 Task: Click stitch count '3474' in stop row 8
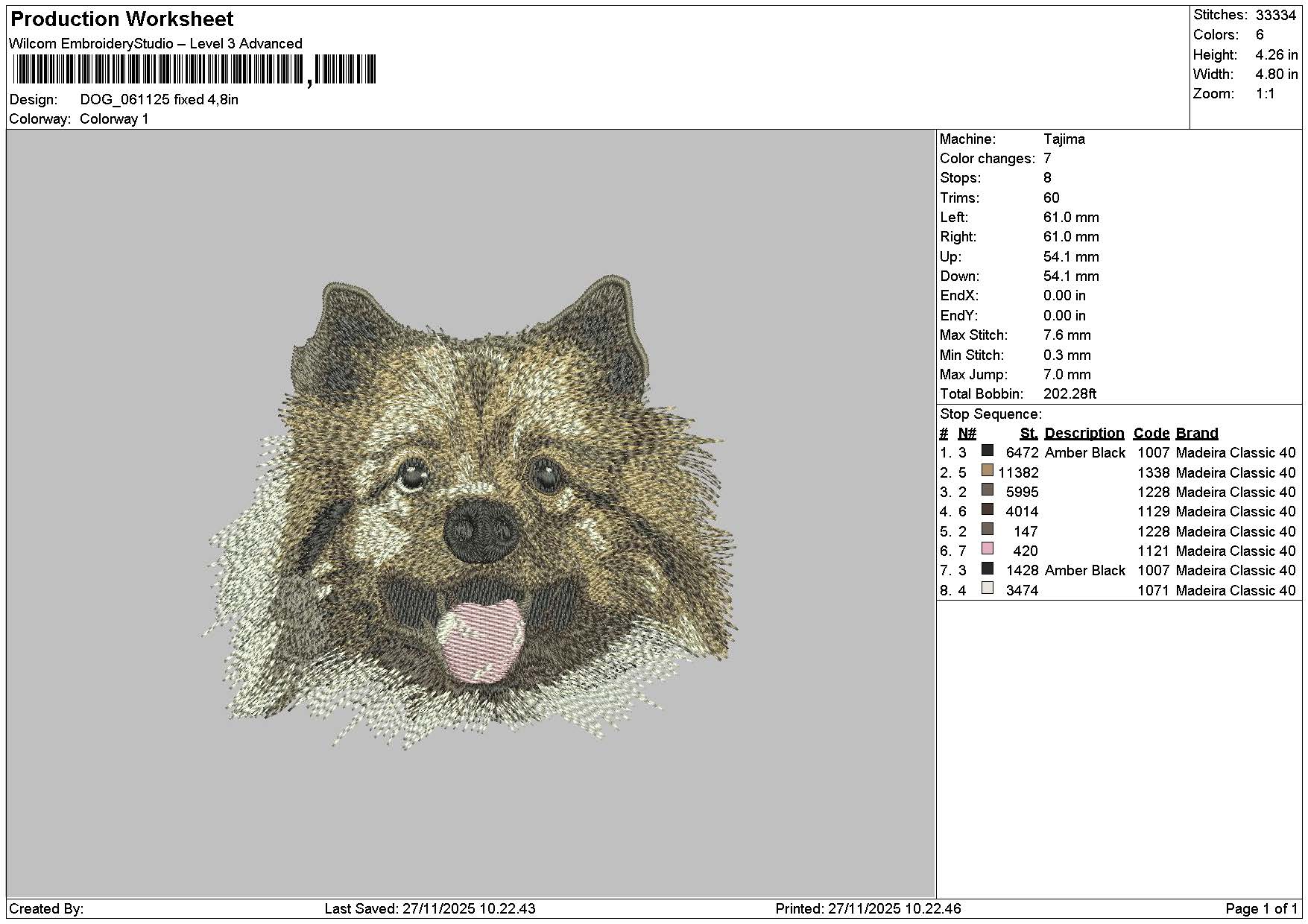click(1022, 590)
